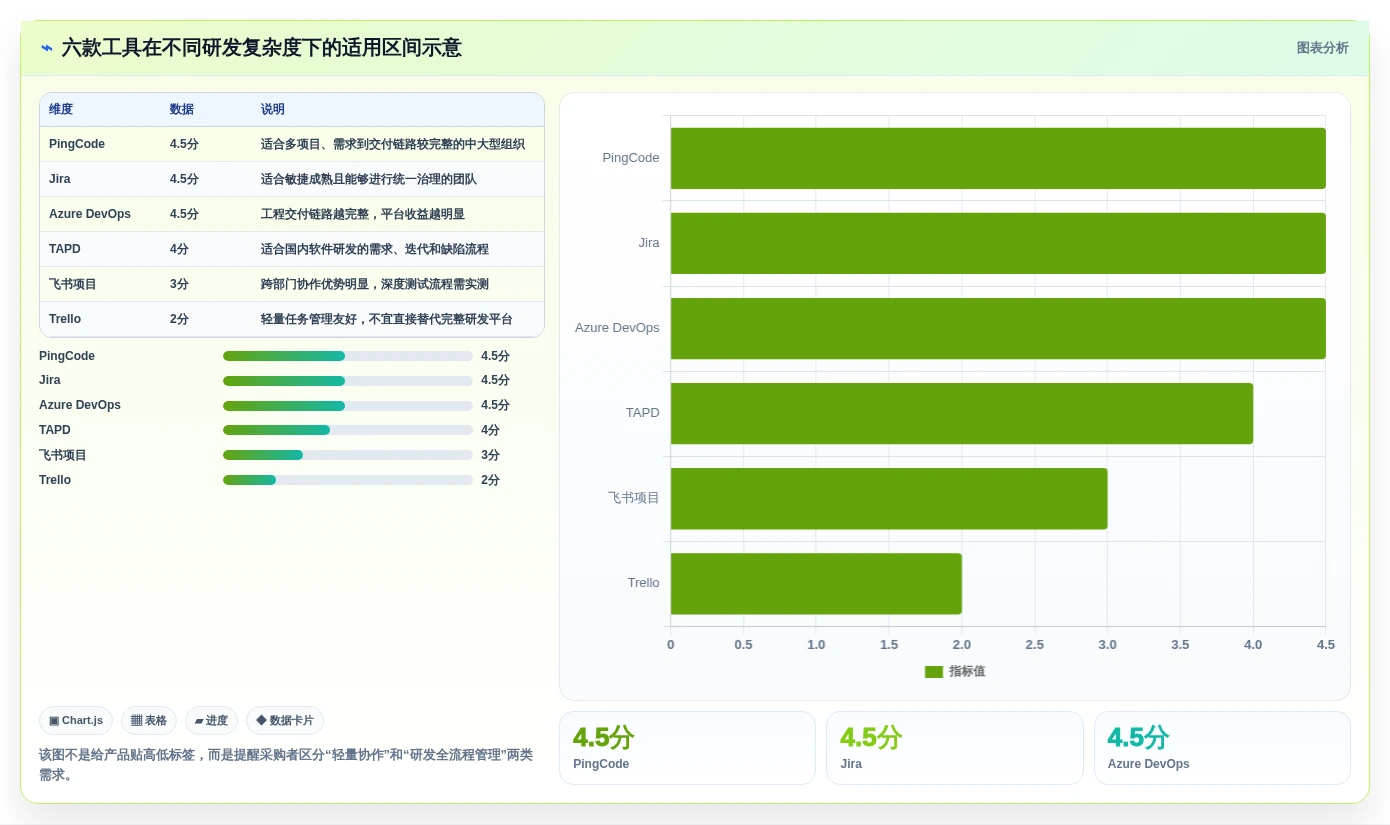Click the PingCode progress bar
The image size is (1390, 825).
point(348,356)
